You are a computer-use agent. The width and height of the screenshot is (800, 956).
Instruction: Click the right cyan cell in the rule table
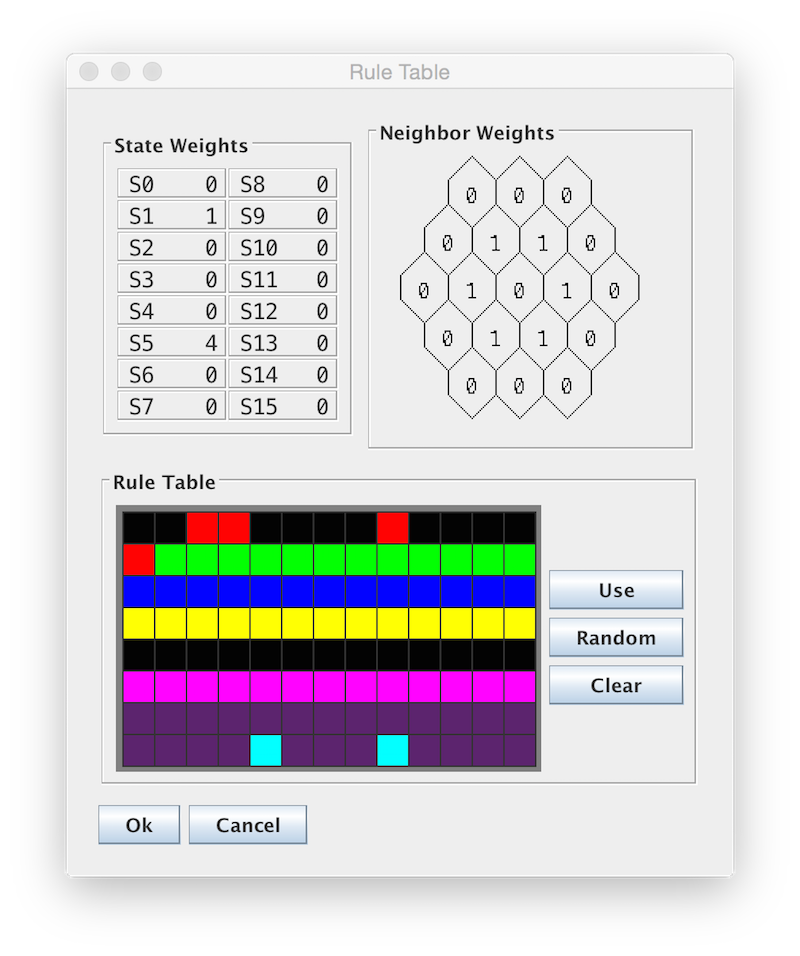pos(393,750)
